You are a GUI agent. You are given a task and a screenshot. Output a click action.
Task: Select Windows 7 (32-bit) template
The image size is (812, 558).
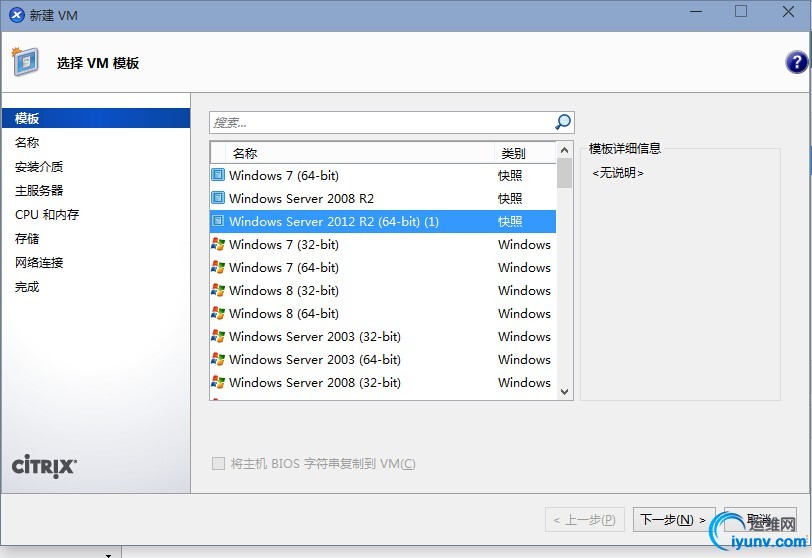tap(284, 244)
